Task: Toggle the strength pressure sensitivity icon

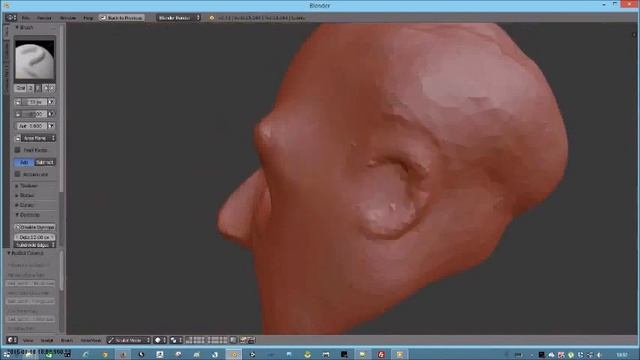Action: pyautogui.click(x=51, y=114)
